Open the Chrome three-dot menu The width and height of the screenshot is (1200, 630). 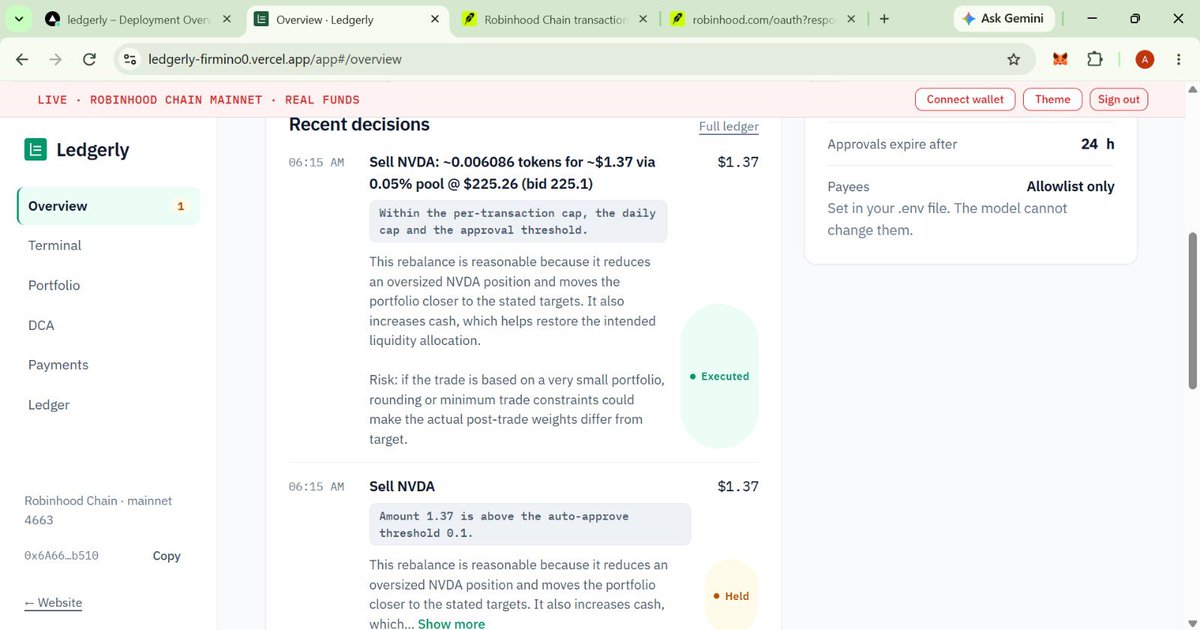point(1180,59)
